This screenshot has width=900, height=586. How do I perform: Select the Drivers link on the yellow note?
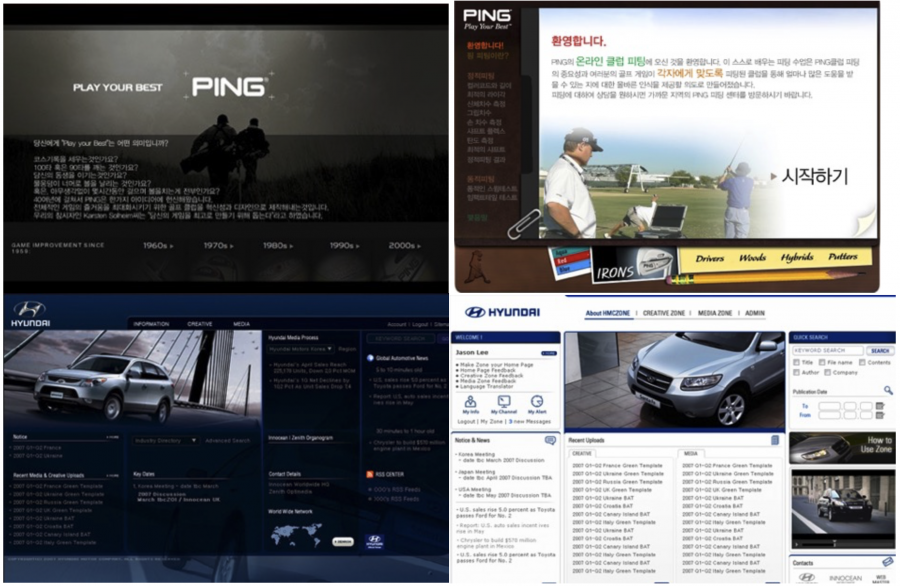(709, 258)
